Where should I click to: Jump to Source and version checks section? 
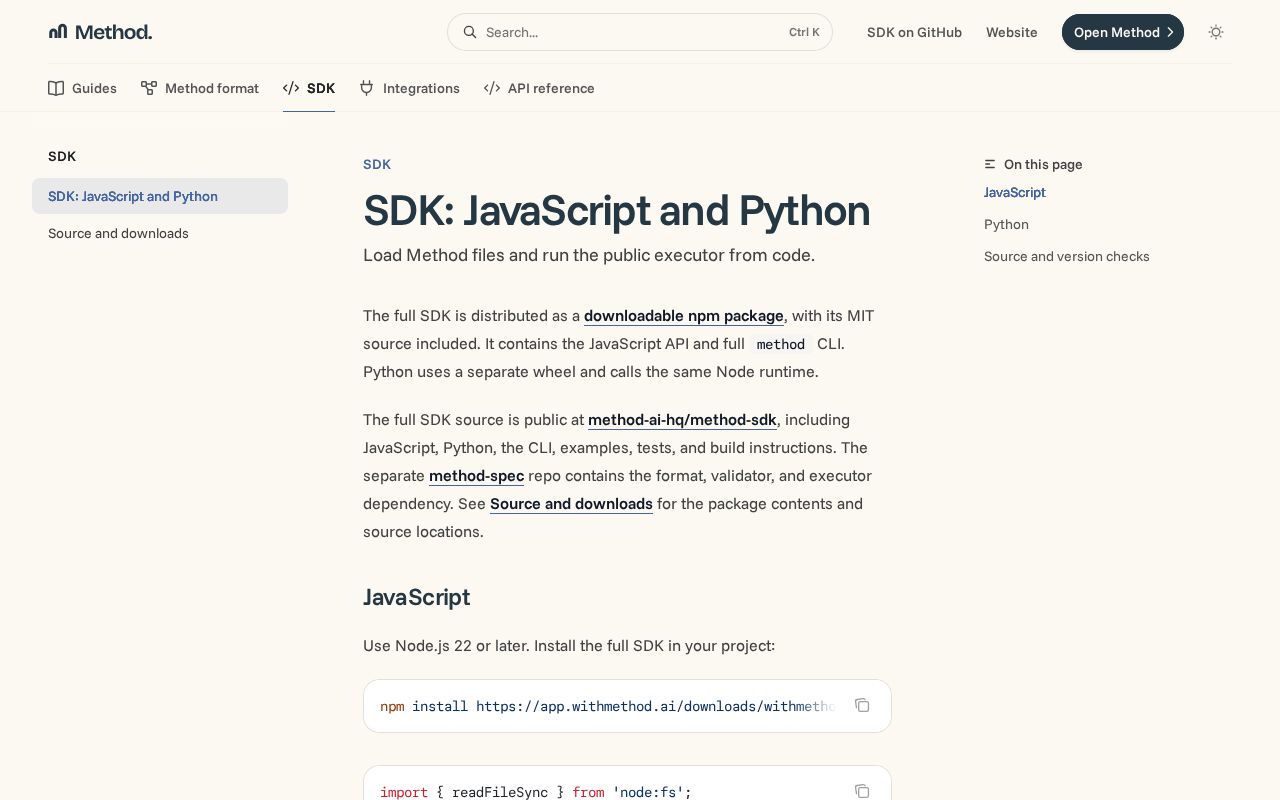[1067, 256]
